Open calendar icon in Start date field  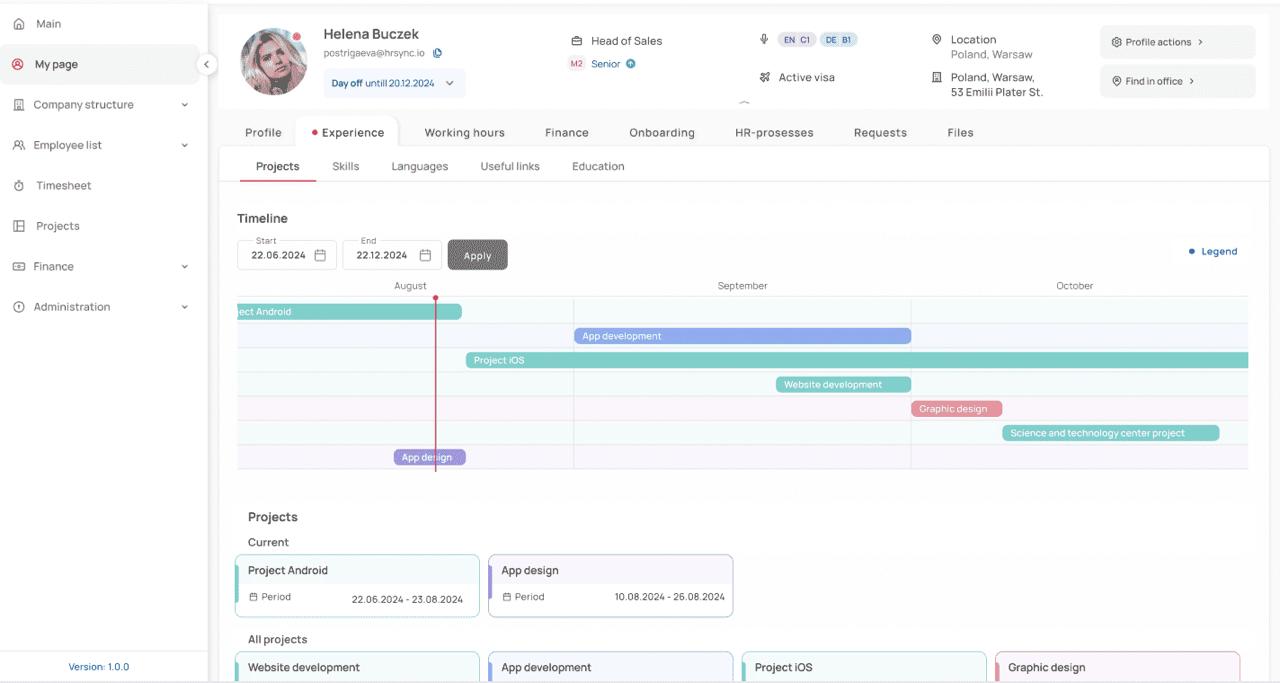tap(320, 255)
